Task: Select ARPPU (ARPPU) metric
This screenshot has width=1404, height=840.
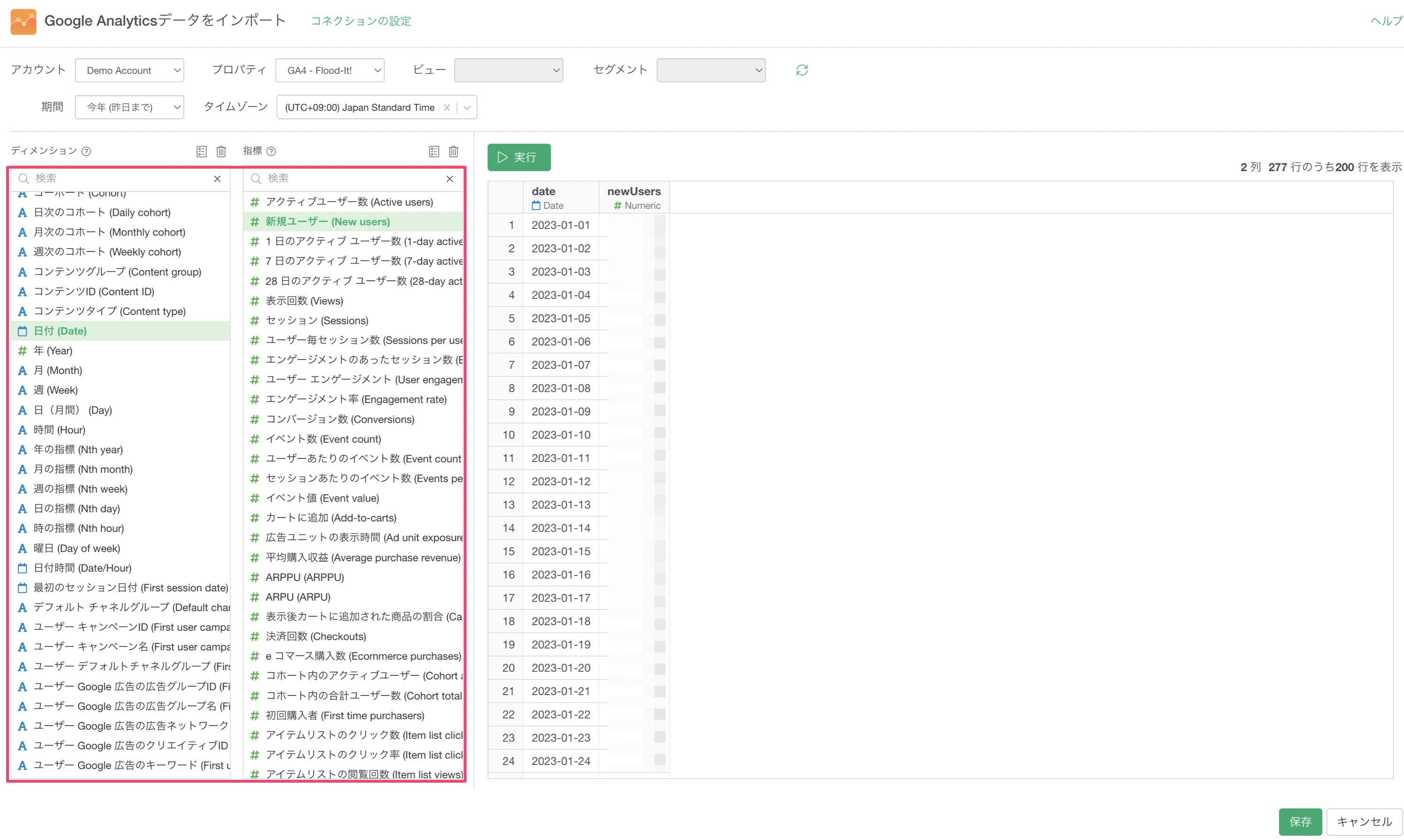Action: [x=354, y=577]
